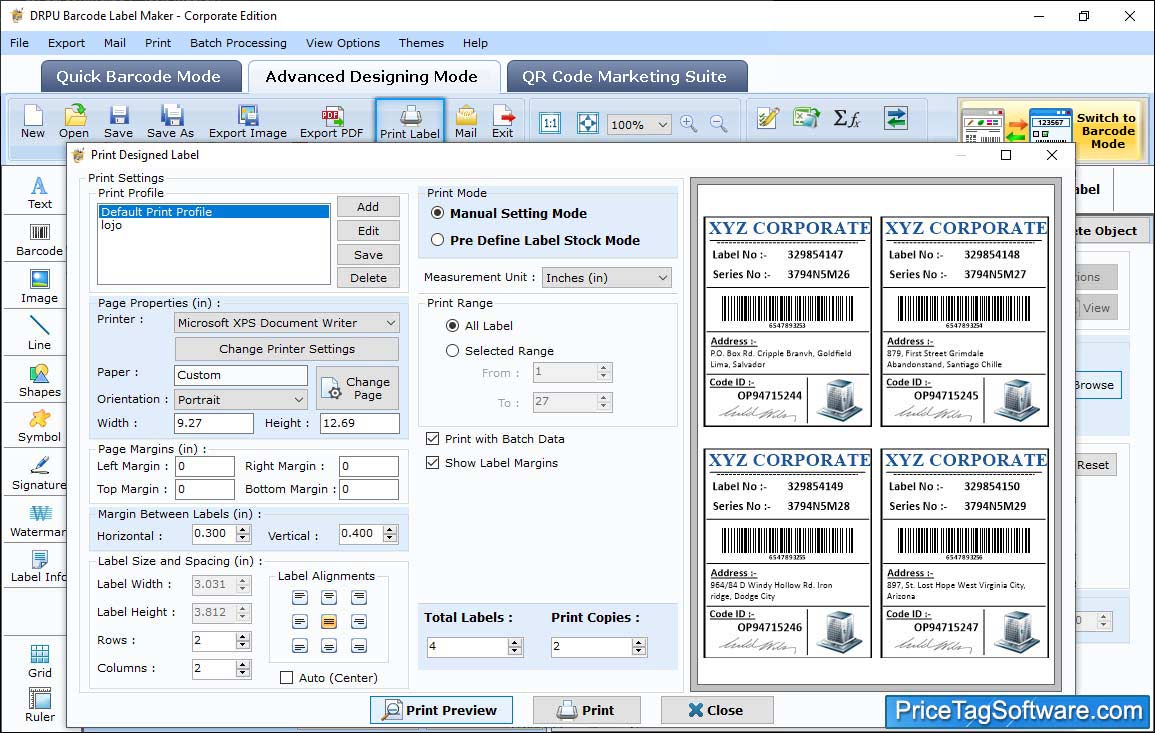This screenshot has width=1155, height=733.
Task: Toggle the Grid tool in sidebar
Action: click(40, 661)
